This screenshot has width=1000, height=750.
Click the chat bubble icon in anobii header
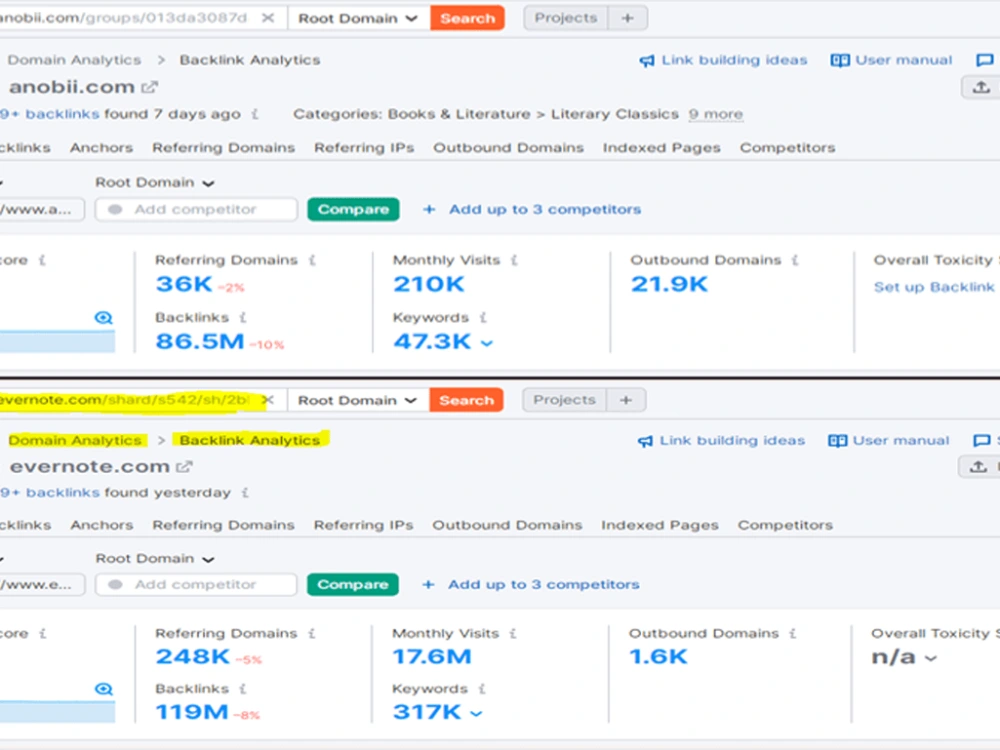click(985, 60)
